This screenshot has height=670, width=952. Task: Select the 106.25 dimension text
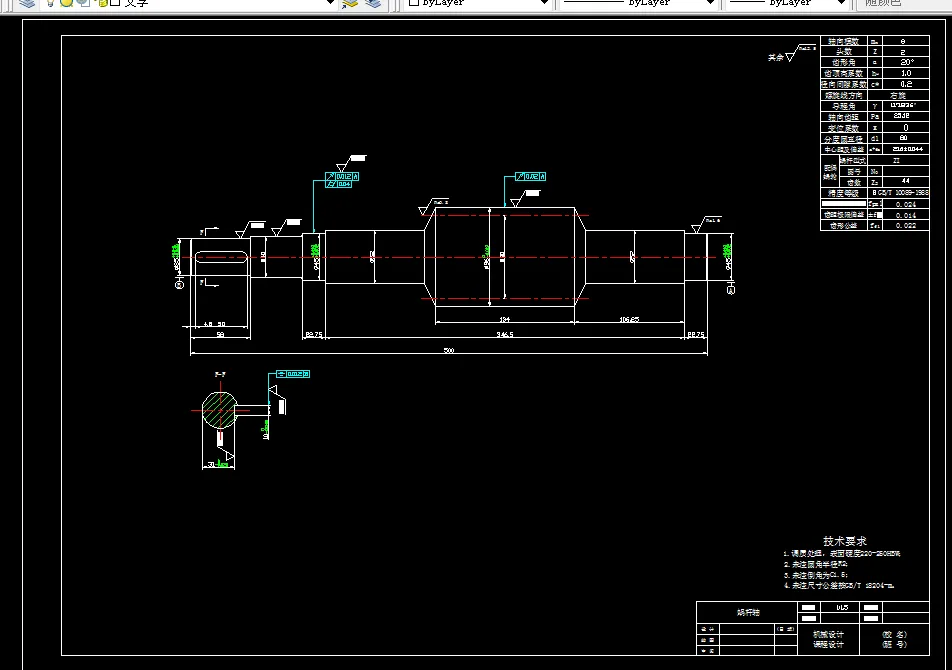pos(629,319)
